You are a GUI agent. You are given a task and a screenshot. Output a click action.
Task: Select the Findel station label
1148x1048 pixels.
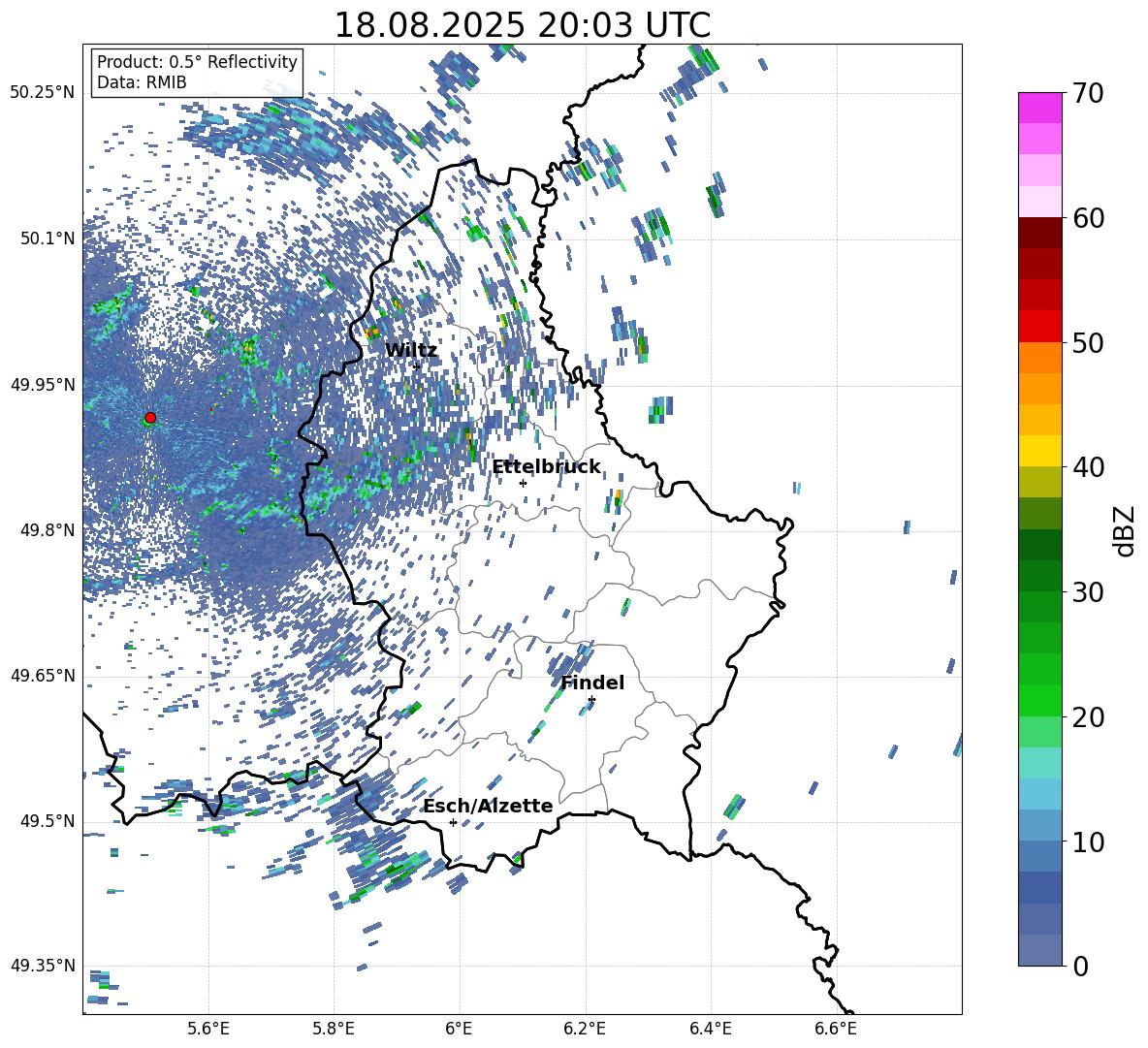592,683
